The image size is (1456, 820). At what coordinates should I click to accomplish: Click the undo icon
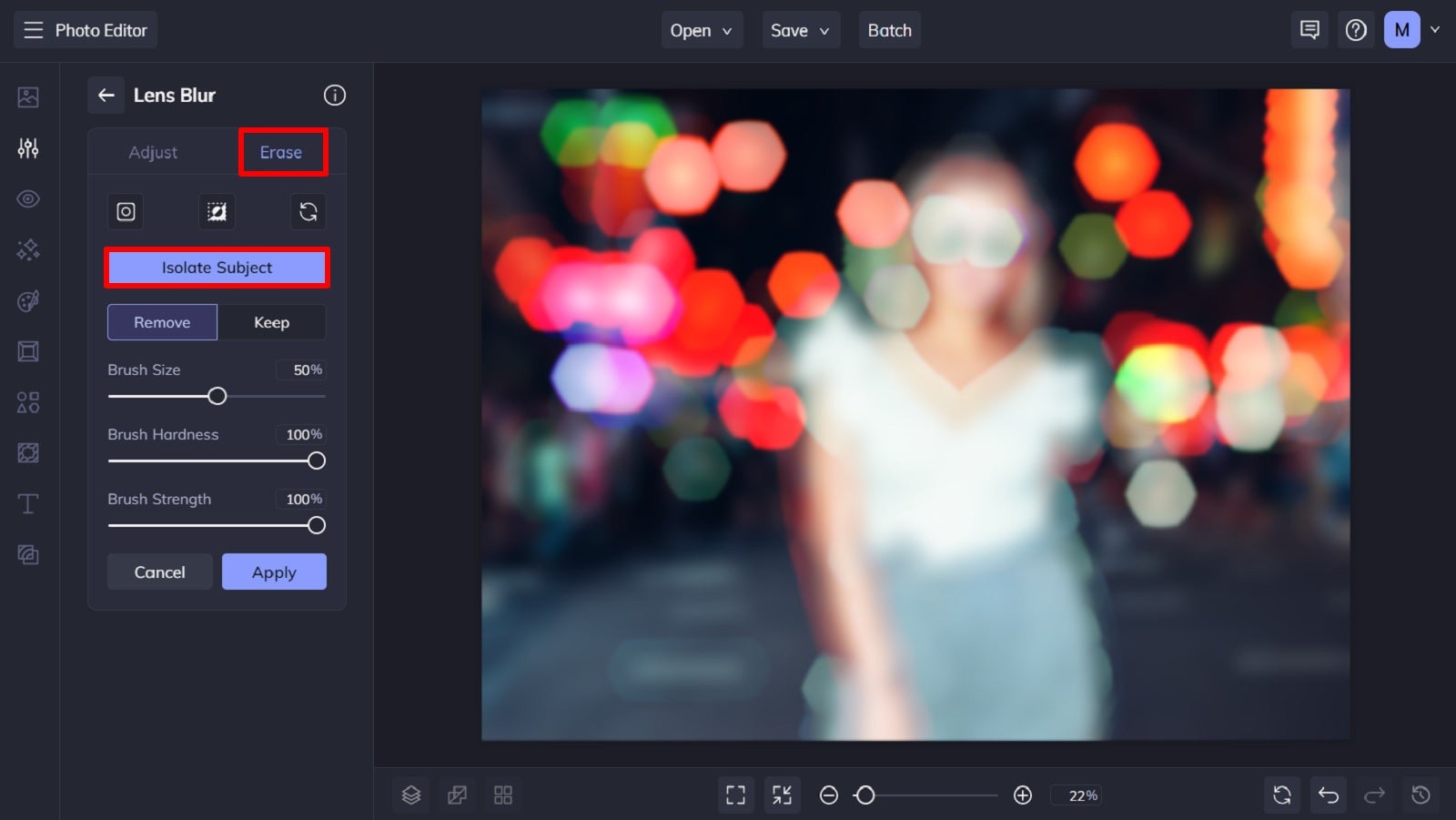[x=1328, y=795]
